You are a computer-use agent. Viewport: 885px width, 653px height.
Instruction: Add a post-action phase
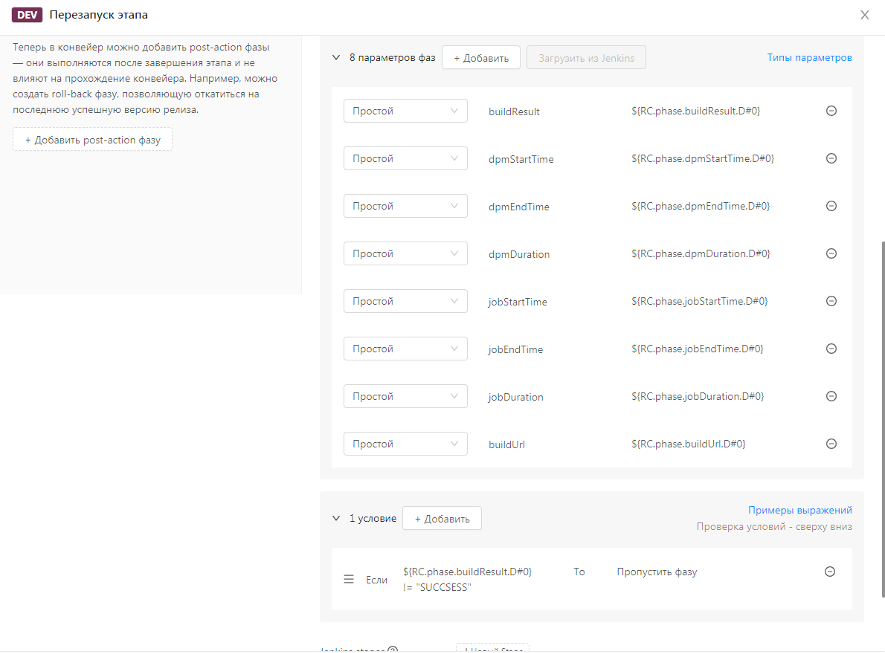point(93,140)
